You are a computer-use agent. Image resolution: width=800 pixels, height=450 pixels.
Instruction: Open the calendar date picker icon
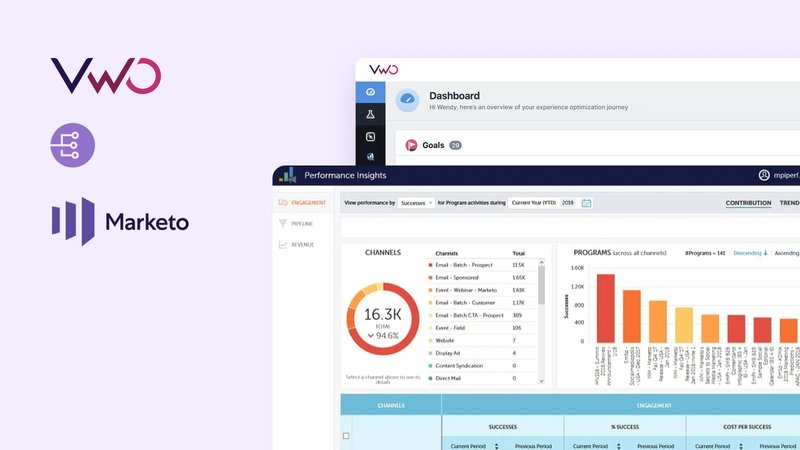pos(586,203)
